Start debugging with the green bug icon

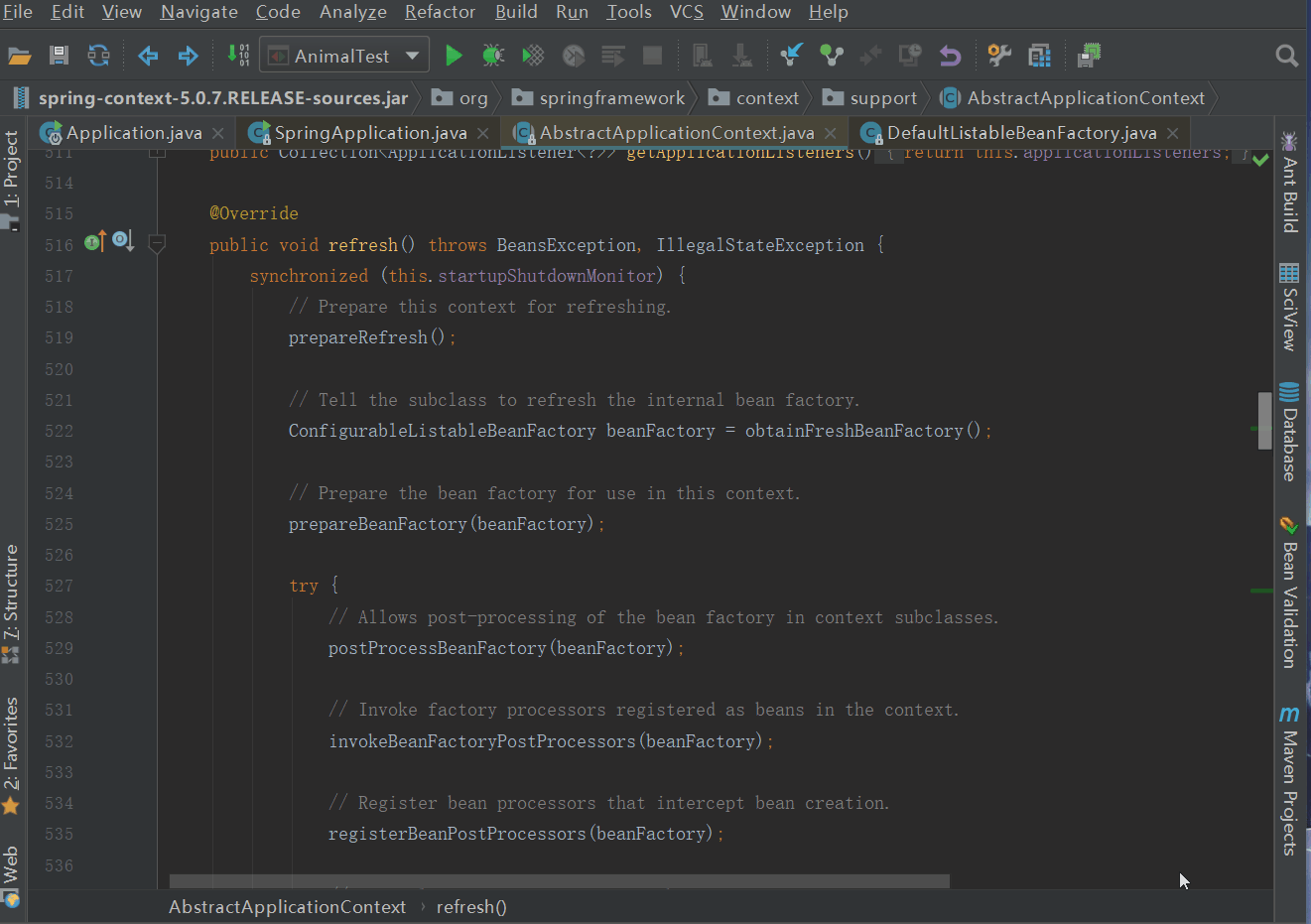click(493, 56)
